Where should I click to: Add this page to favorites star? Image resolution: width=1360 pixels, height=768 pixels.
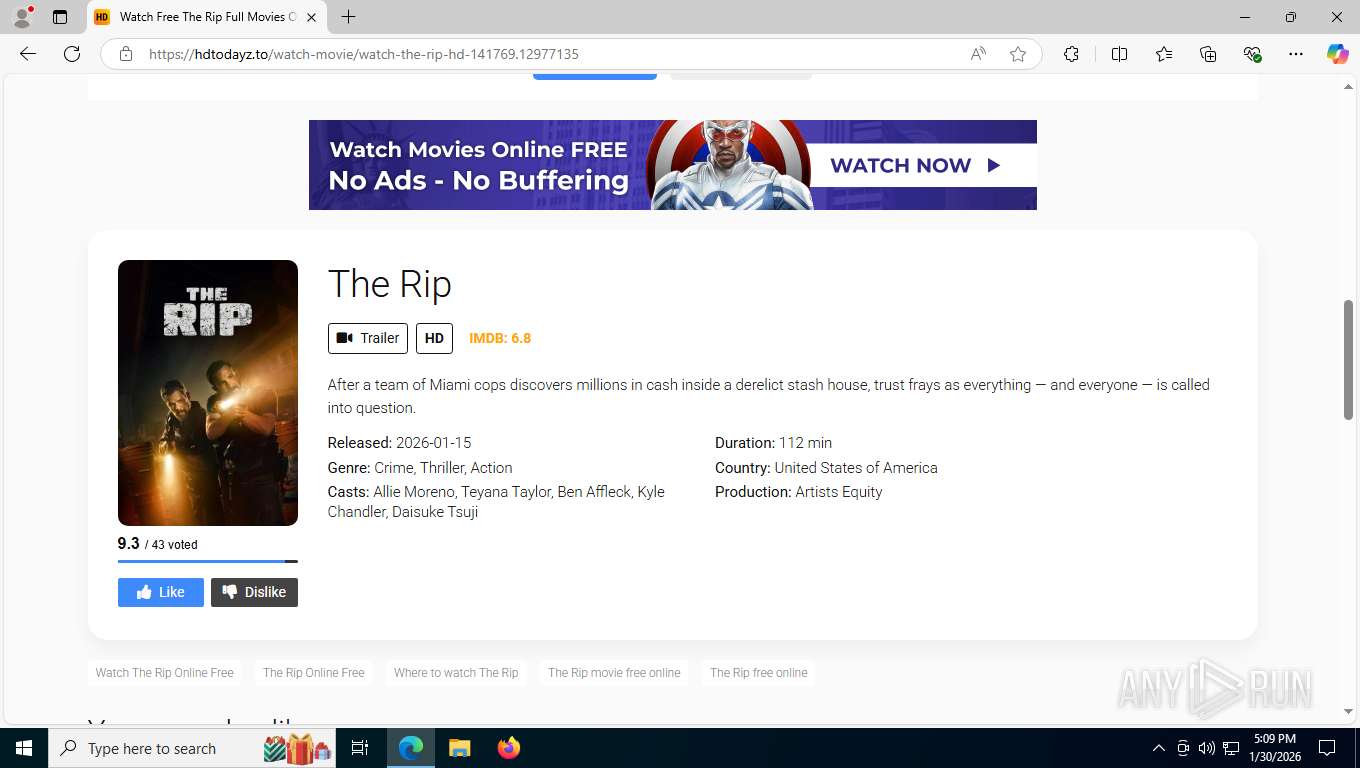pos(1018,54)
